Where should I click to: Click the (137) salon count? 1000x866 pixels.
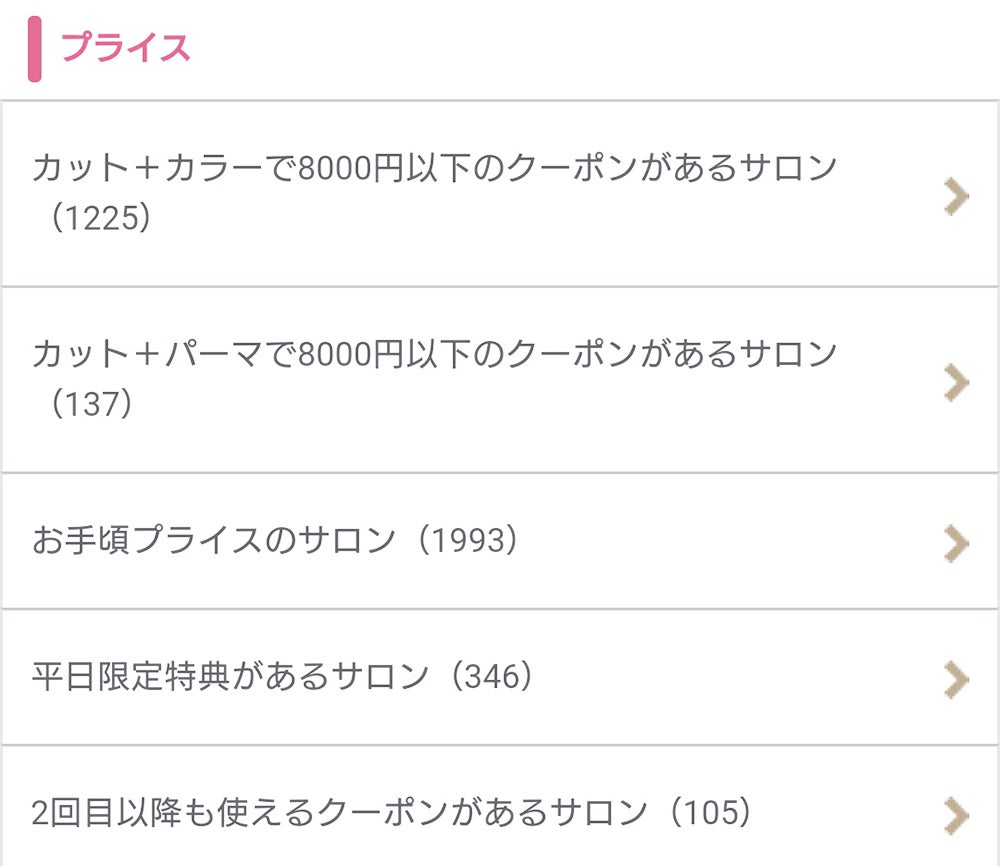coord(93,405)
